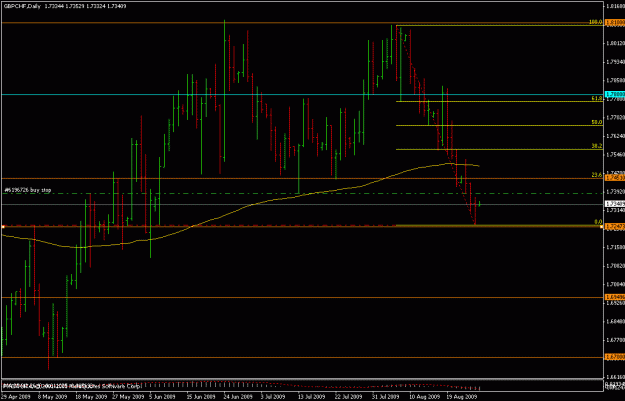625x401 pixels.
Task: Select the '#6196726 buy stop' order label
Action: click(27, 190)
